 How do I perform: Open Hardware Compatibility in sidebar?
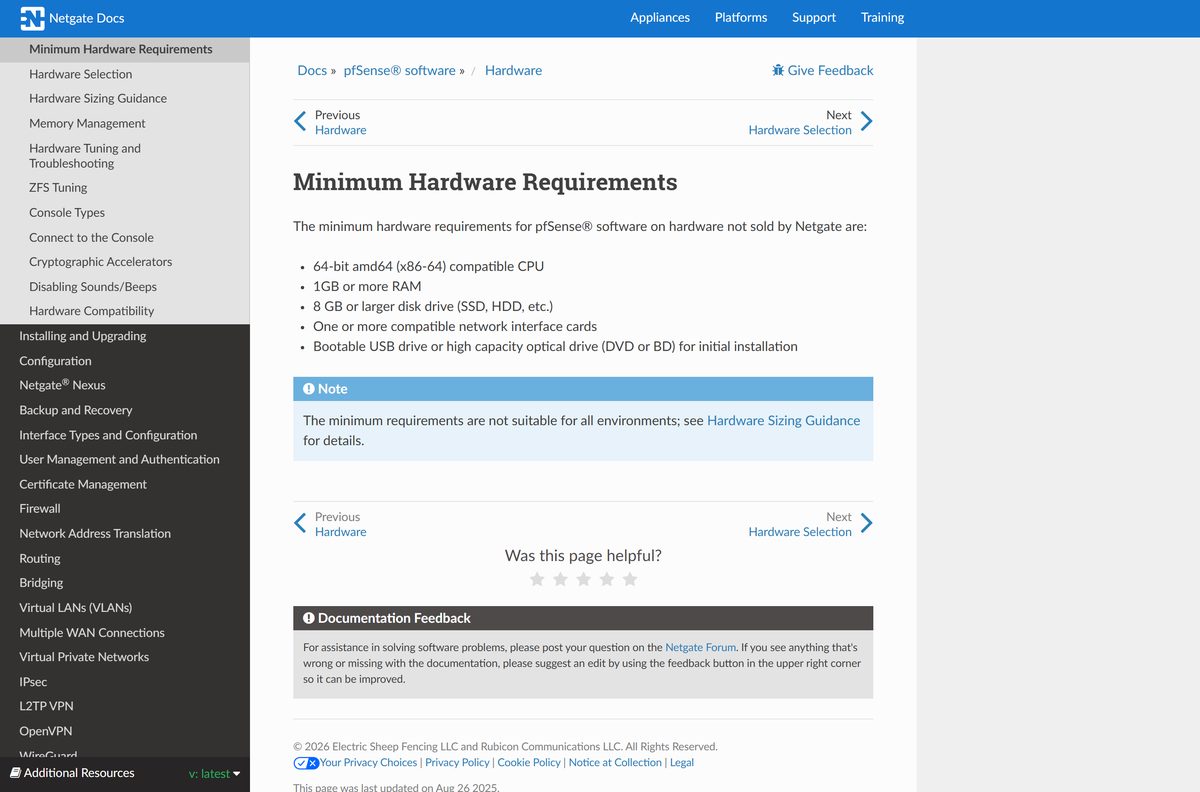point(125,311)
